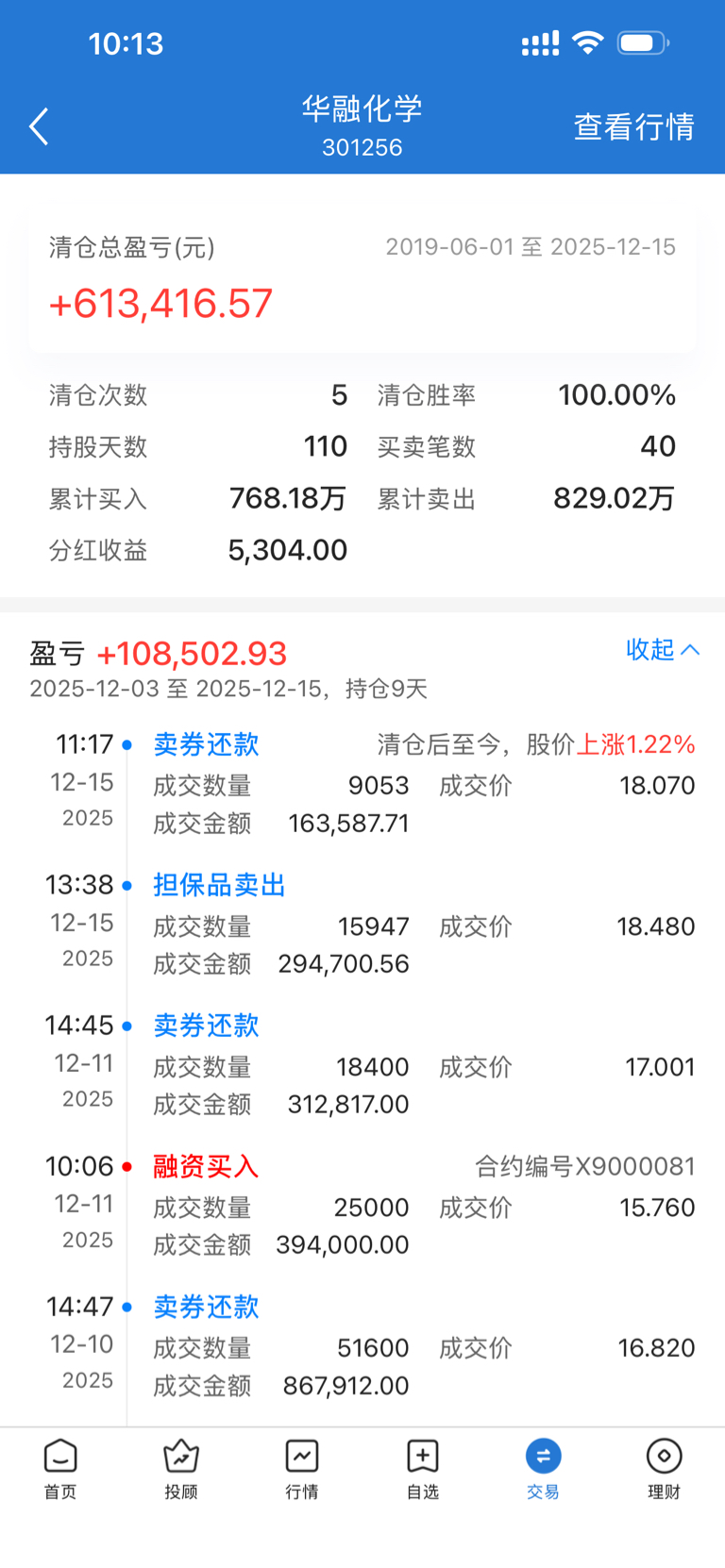The image size is (725, 1568).
Task: Tap the Wi-Fi status icon
Action: [x=588, y=43]
